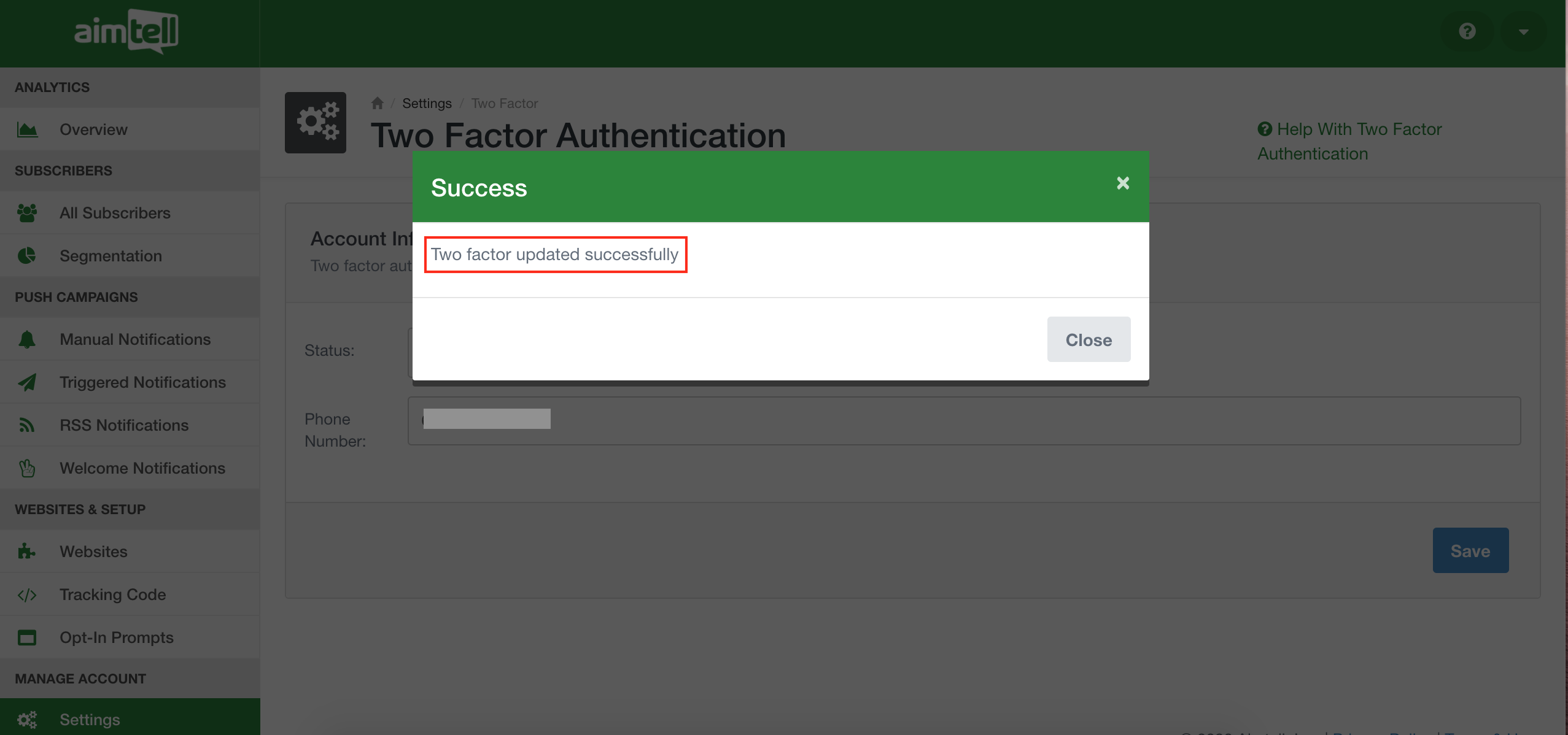Click the home breadcrumb icon
The height and width of the screenshot is (735, 1568).
point(377,103)
